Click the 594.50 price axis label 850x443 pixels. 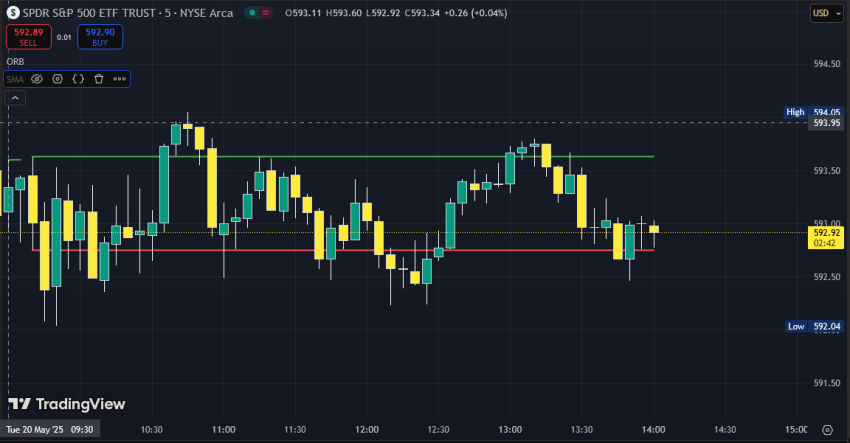point(827,64)
